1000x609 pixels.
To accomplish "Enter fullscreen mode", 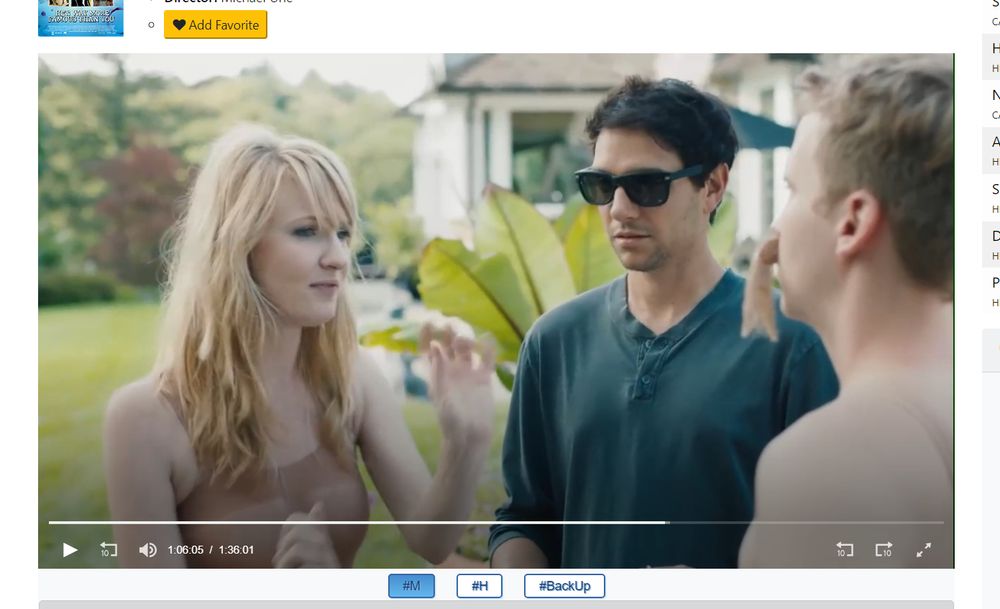I will [x=923, y=550].
